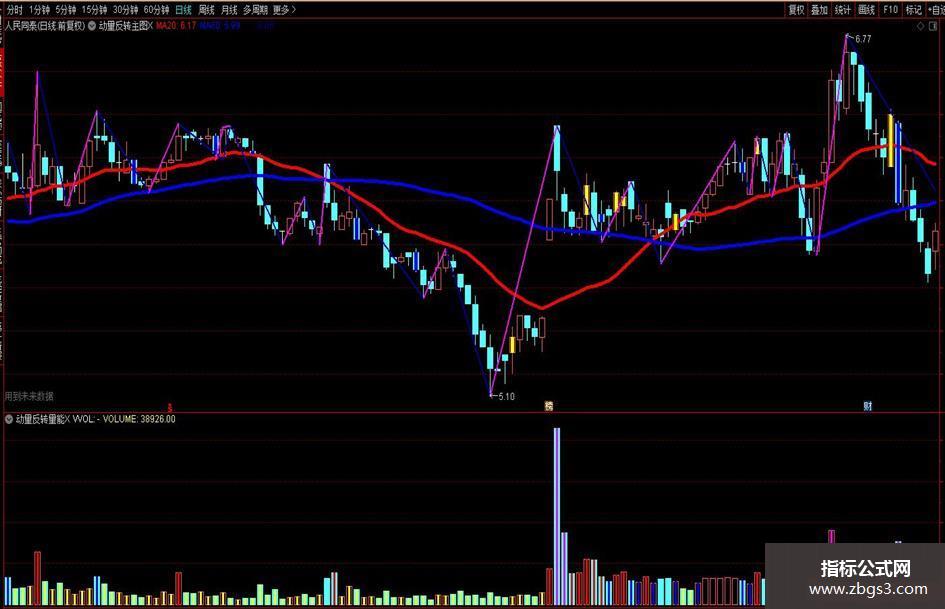
Task: Click the 用到未来数据 warning text
Action: [x=29, y=396]
